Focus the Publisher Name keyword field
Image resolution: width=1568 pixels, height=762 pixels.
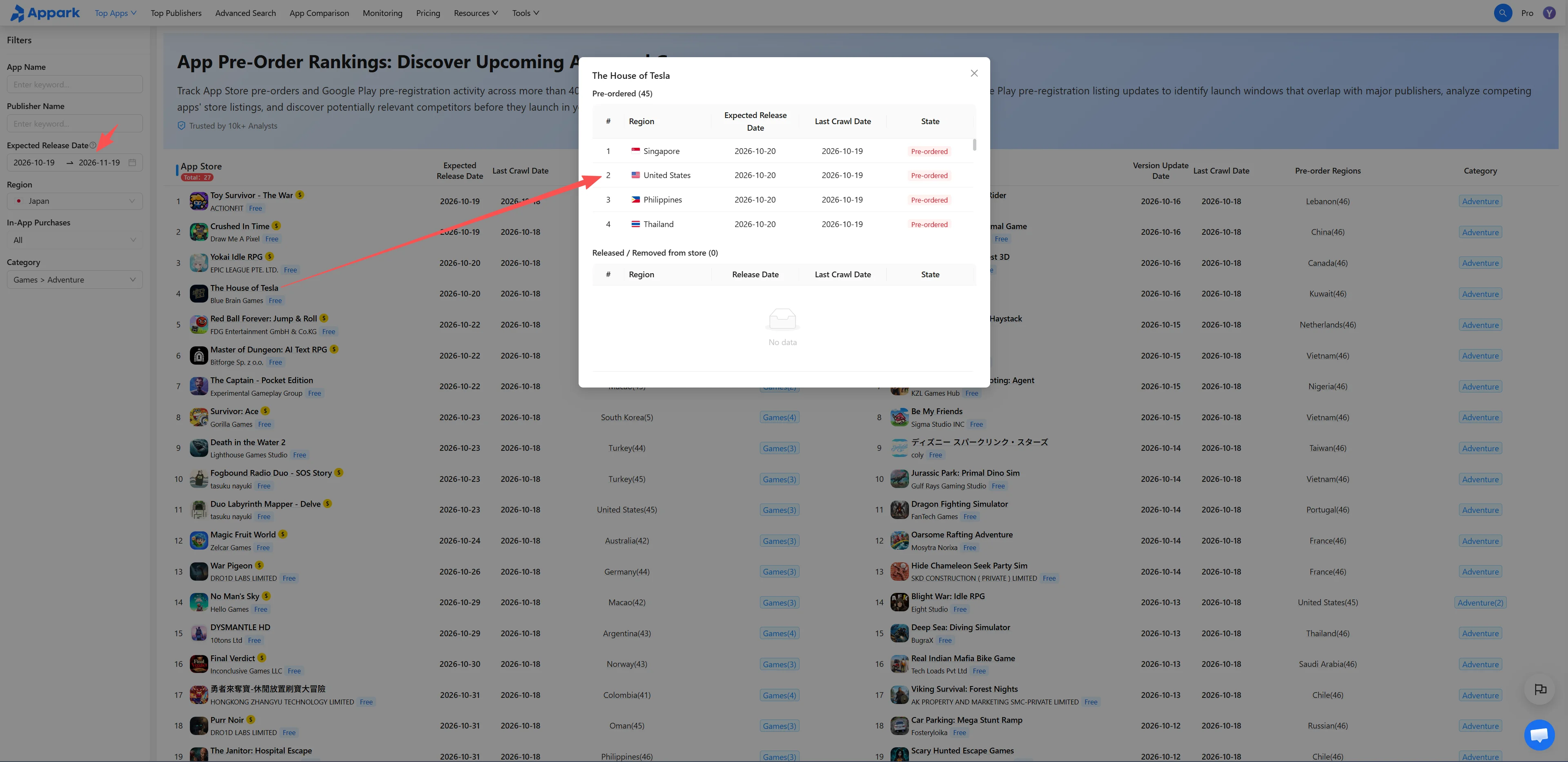click(x=75, y=124)
